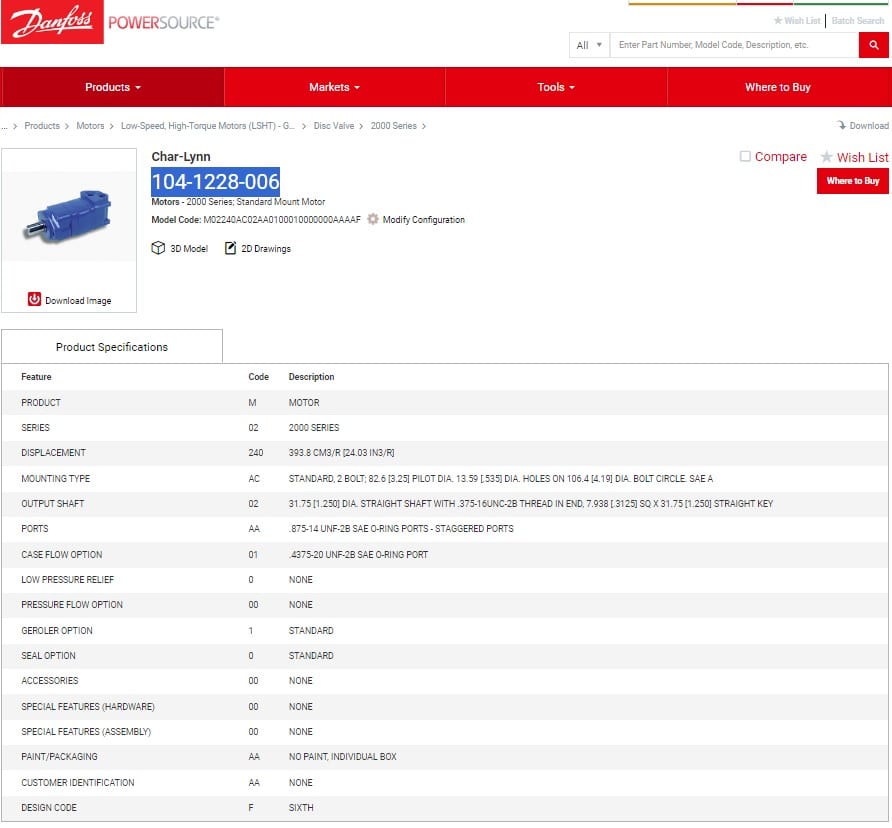Image resolution: width=892 pixels, height=828 pixels.
Task: Click the GEROLER OPTION row label
Action: tap(57, 631)
